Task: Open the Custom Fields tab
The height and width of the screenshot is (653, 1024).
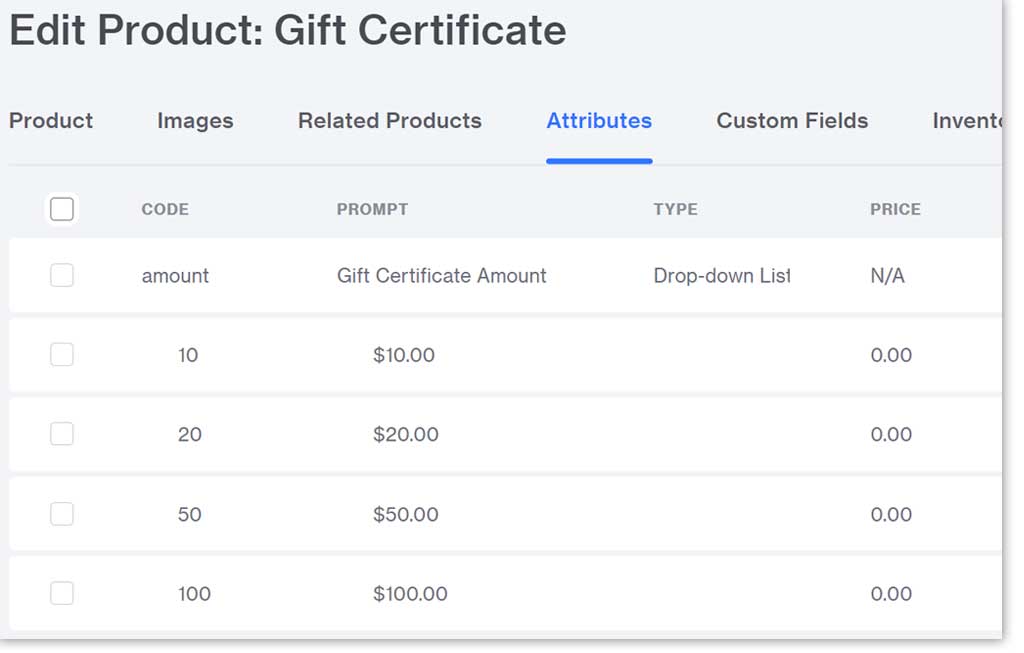Action: click(792, 121)
